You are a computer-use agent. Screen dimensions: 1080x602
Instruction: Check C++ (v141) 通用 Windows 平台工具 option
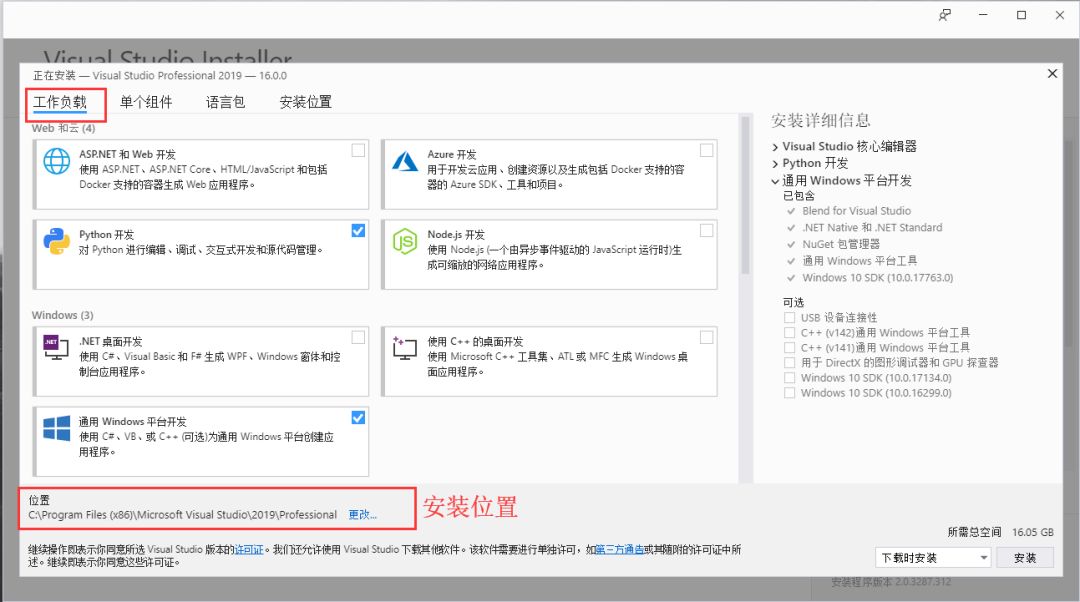click(x=789, y=348)
